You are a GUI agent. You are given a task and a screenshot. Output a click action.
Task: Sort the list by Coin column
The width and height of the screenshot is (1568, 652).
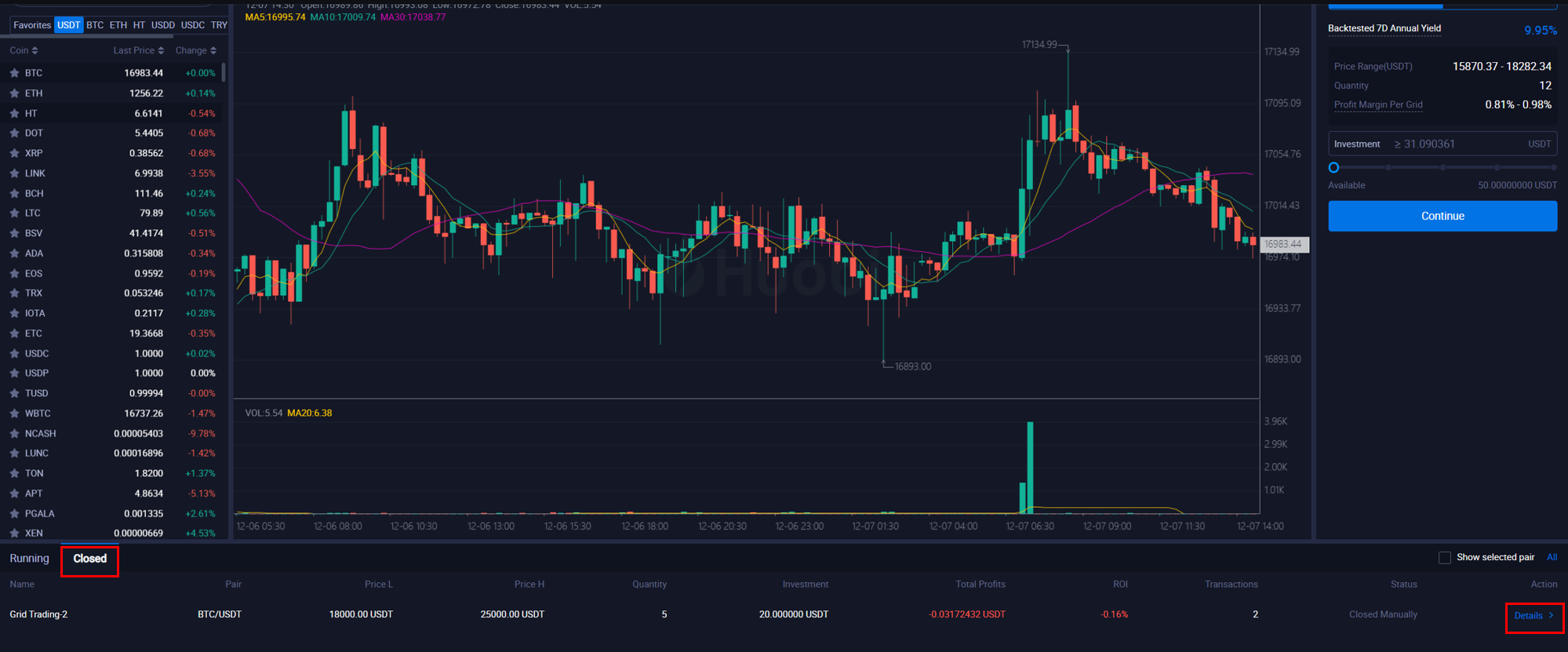[x=24, y=50]
